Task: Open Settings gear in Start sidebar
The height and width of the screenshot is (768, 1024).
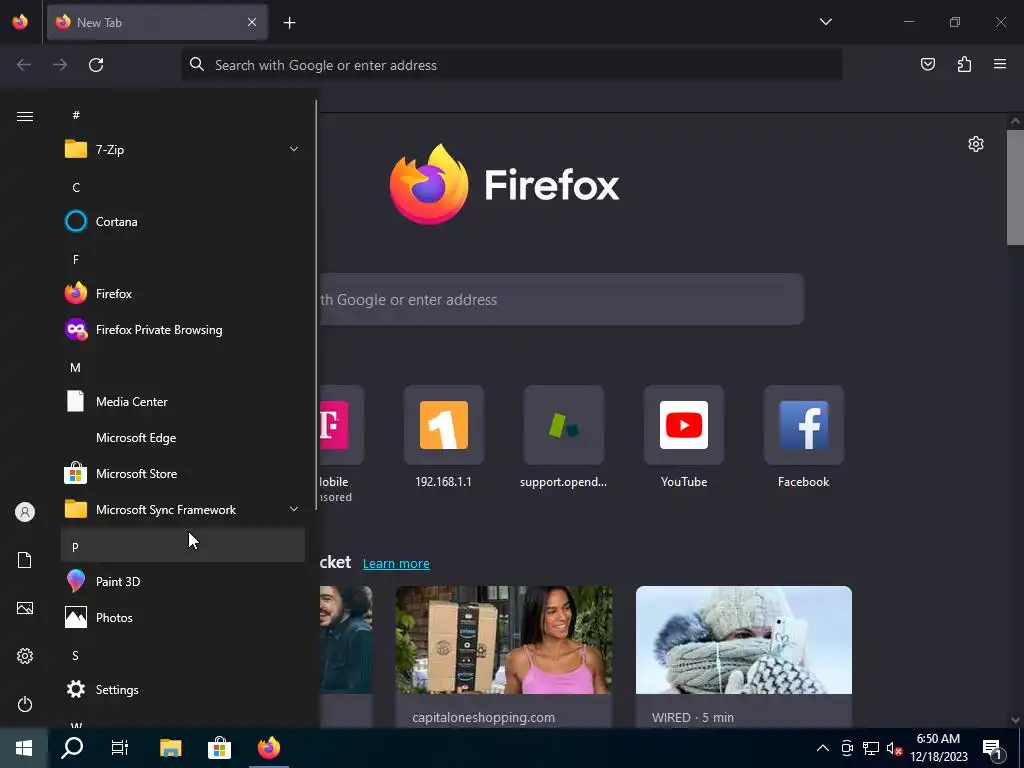Action: pyautogui.click(x=25, y=656)
